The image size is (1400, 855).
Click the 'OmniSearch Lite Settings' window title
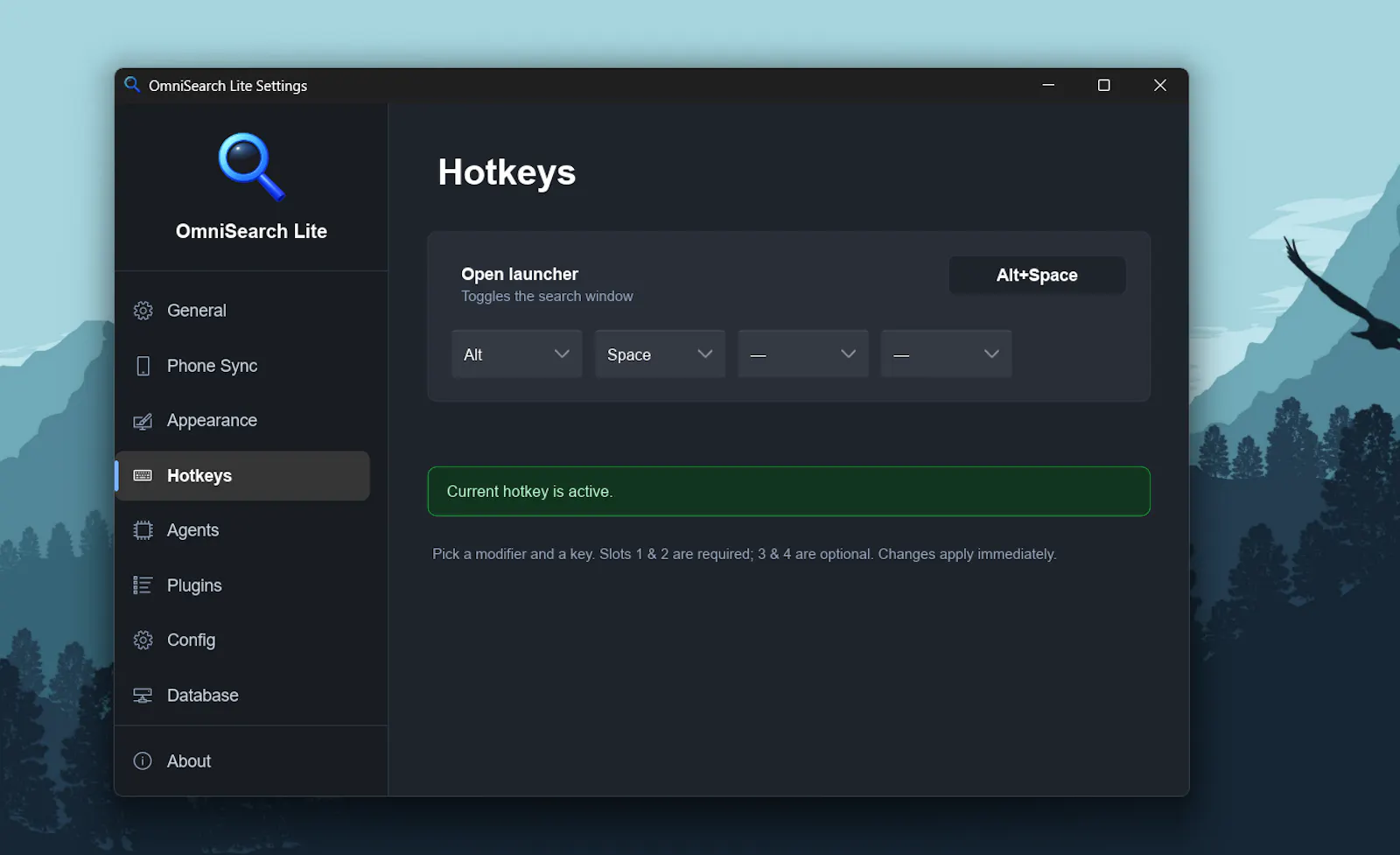pos(227,86)
